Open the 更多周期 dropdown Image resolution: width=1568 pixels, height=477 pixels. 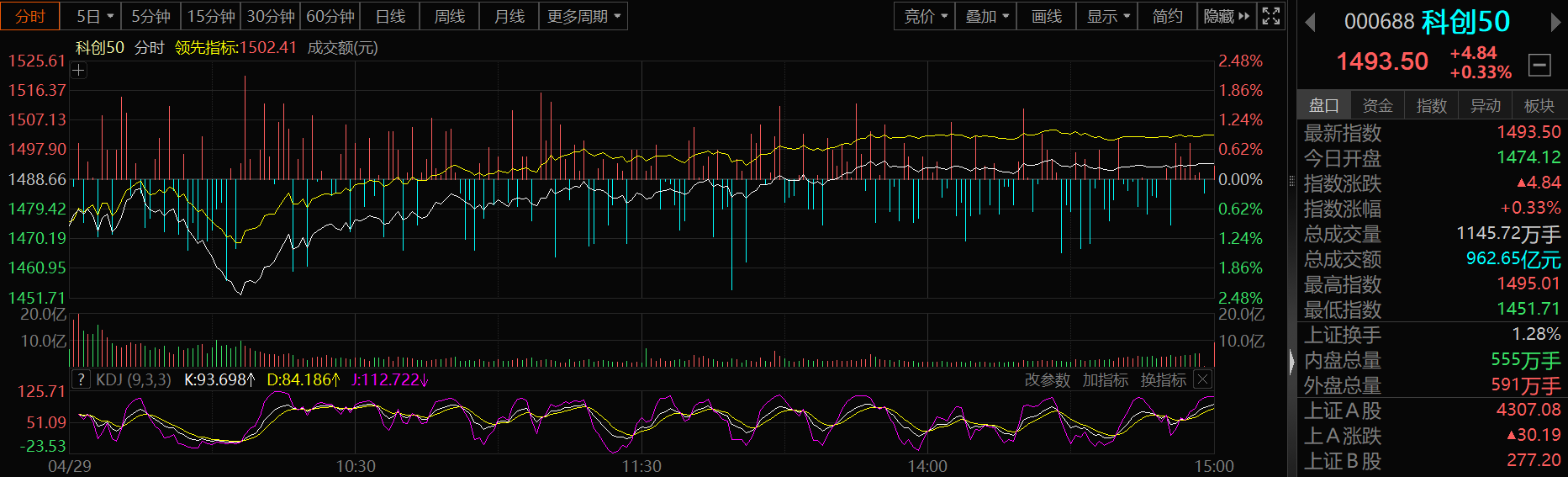coord(583,16)
